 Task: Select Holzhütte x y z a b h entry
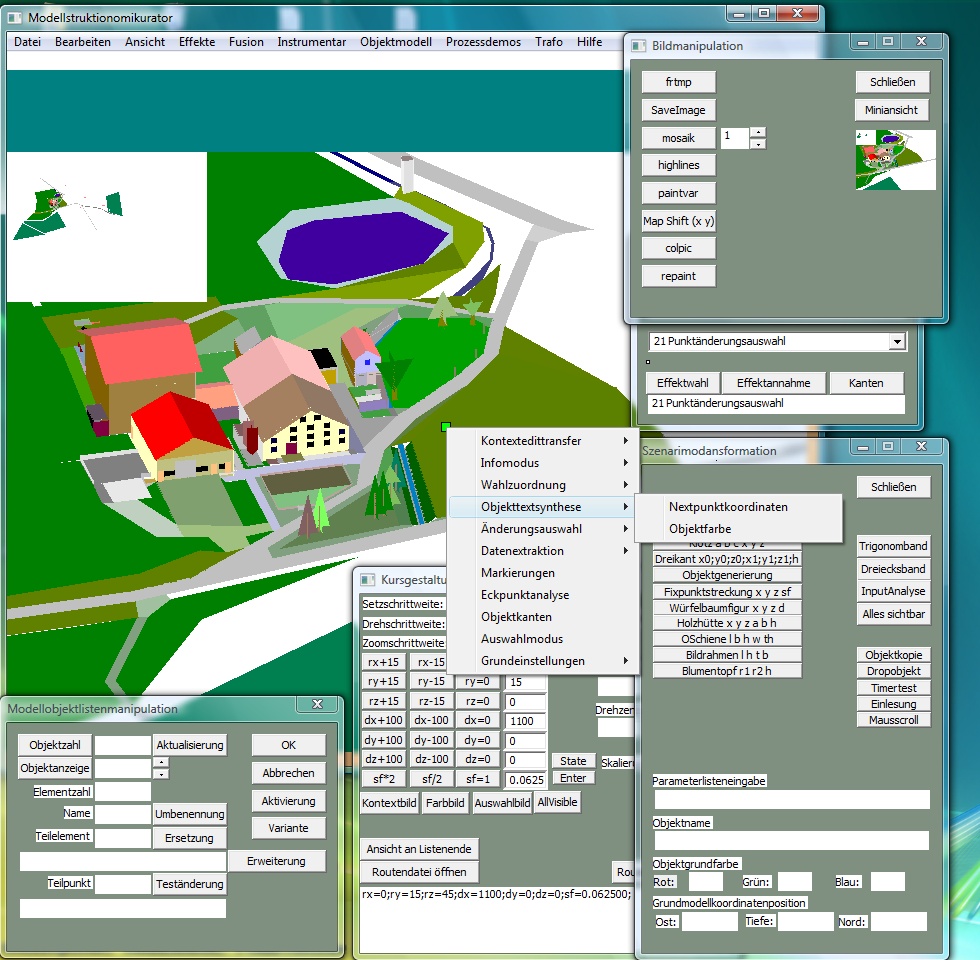coord(727,623)
